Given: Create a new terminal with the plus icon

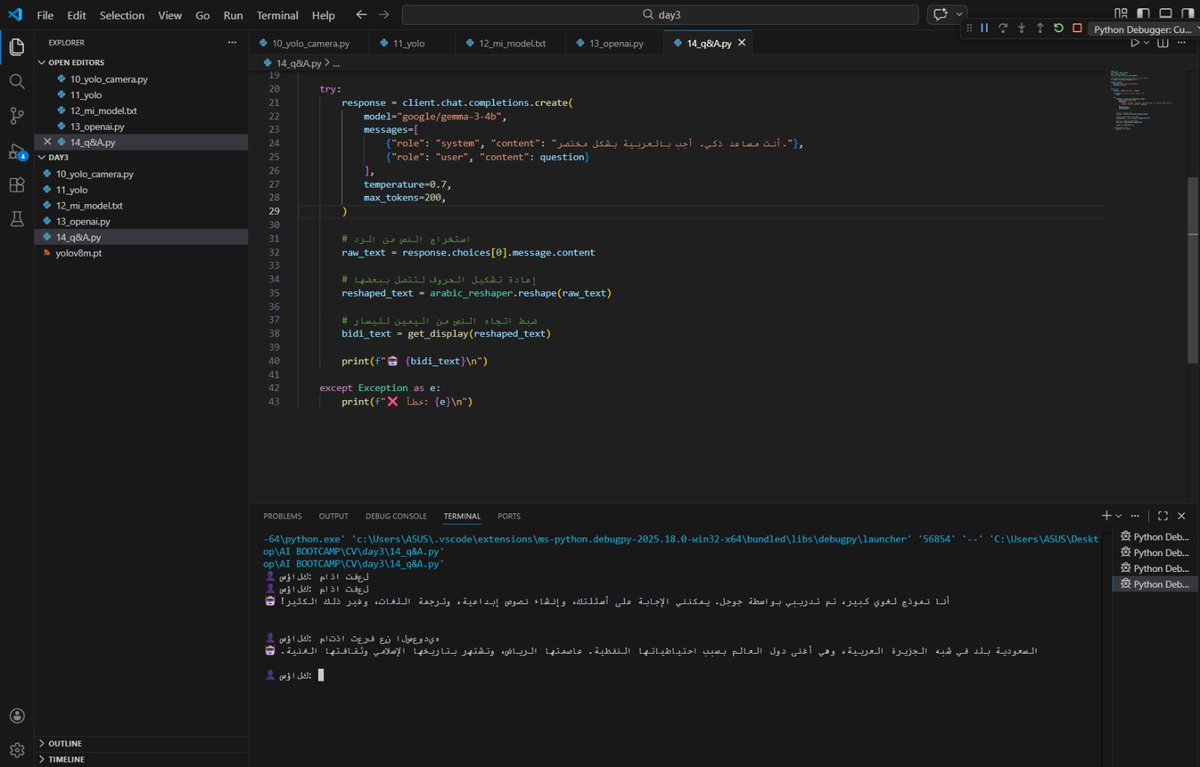Looking at the screenshot, I should [x=1106, y=516].
